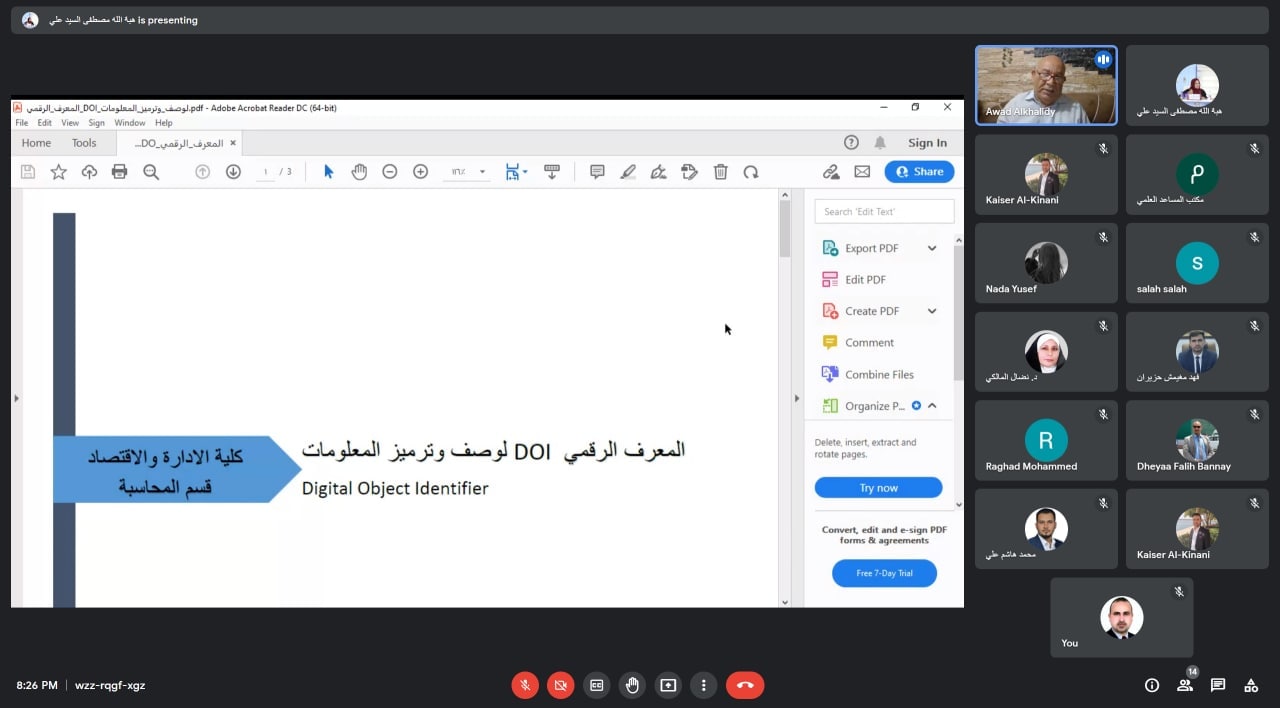Expand the Create PDF options
This screenshot has height=708, width=1280.
pos(932,311)
